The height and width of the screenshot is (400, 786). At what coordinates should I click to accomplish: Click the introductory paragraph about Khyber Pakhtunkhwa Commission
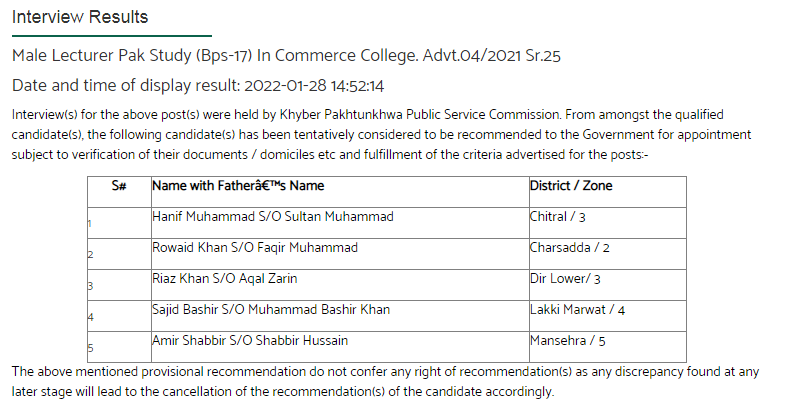(x=381, y=135)
